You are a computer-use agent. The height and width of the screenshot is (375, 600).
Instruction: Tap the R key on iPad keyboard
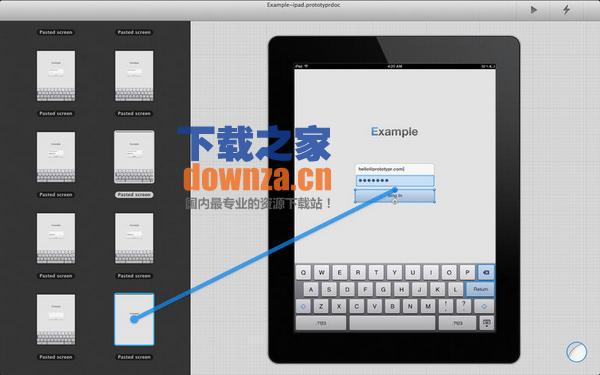358,272
